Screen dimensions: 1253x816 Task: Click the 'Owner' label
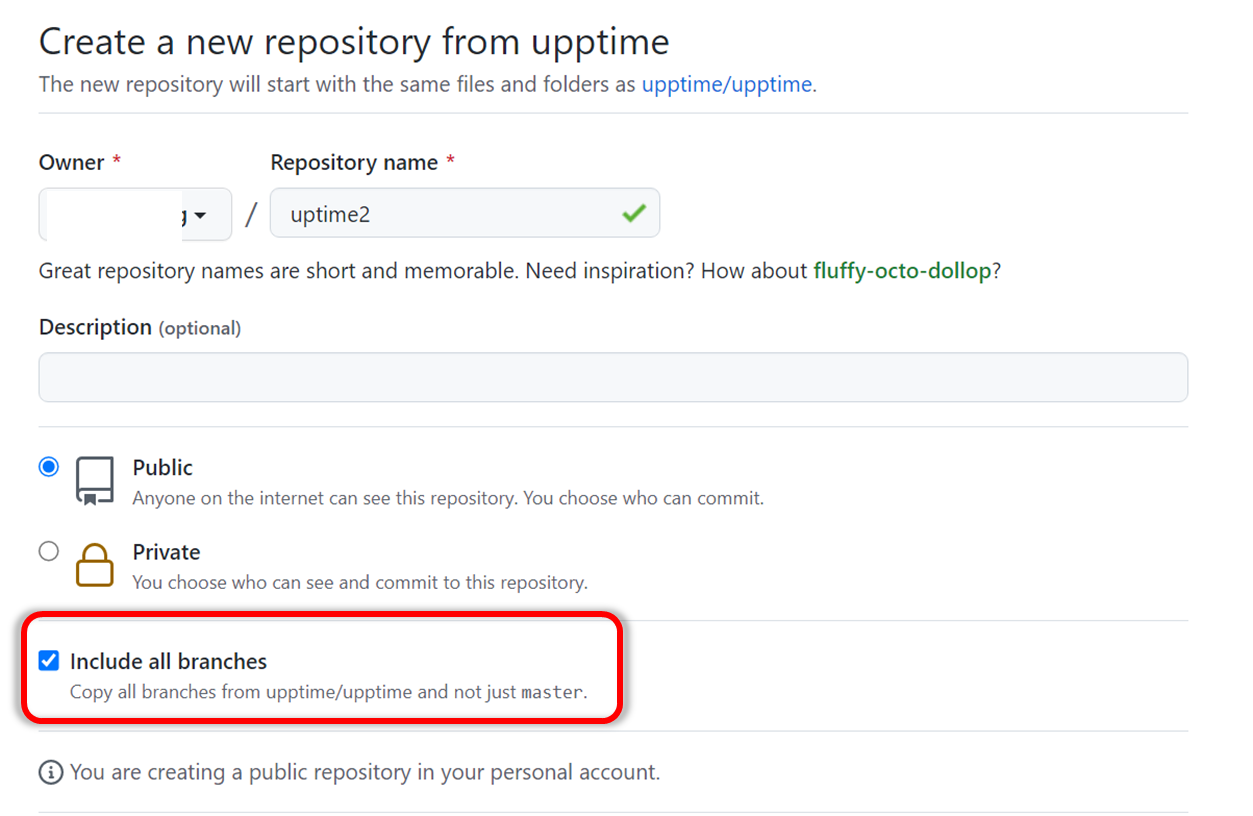click(x=71, y=162)
